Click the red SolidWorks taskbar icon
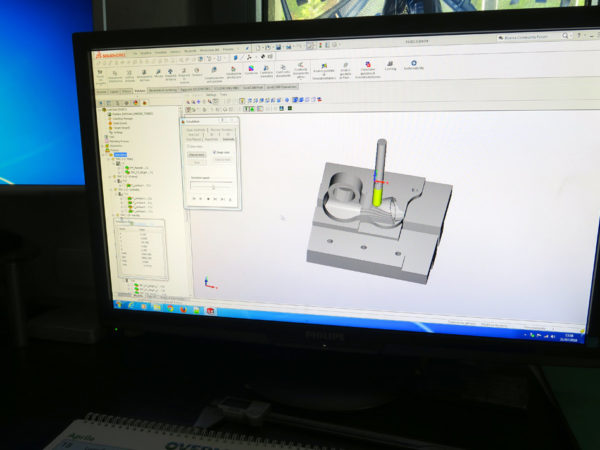The height and width of the screenshot is (450, 600). [211, 311]
